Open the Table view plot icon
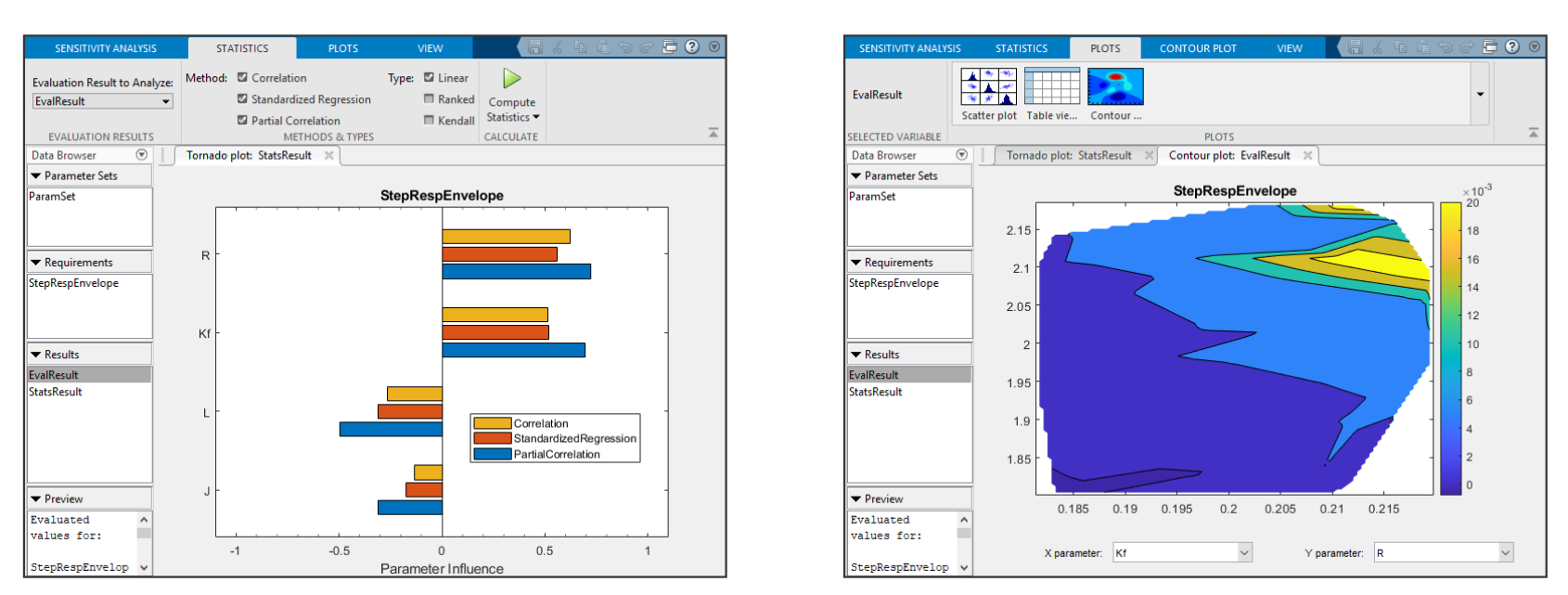This screenshot has width=1568, height=595. 1052,87
